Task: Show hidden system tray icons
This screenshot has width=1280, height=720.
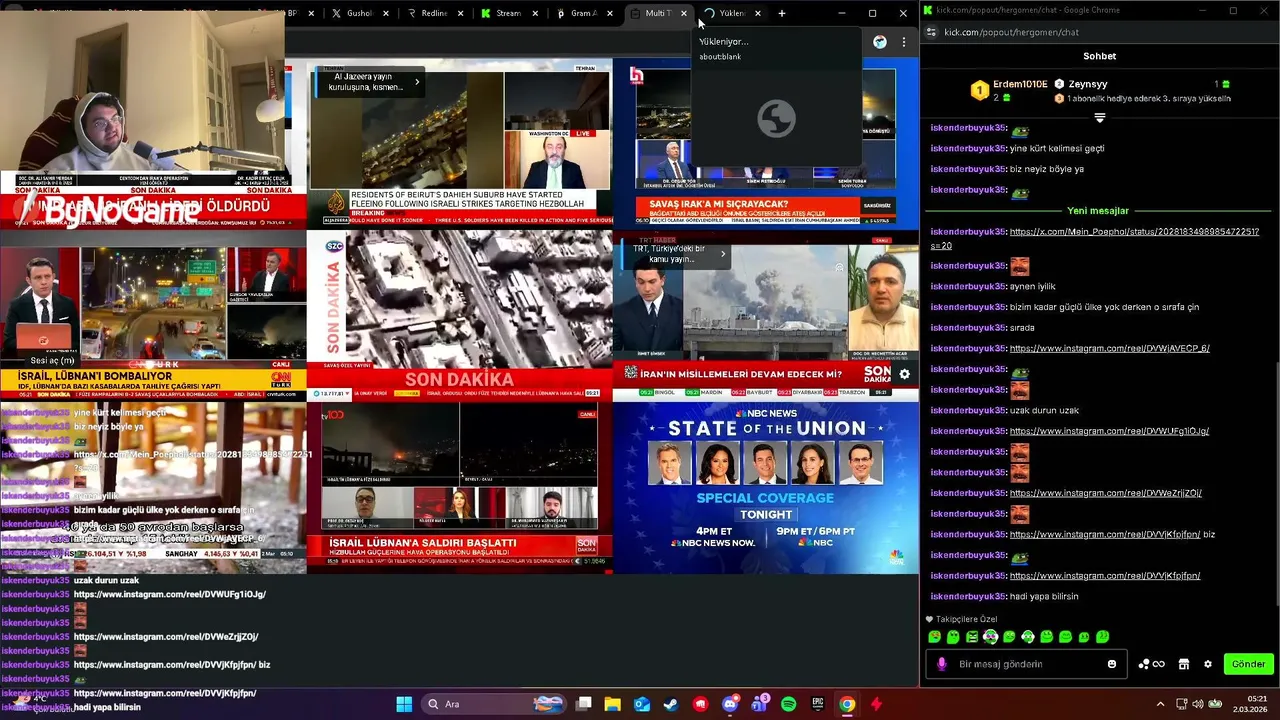Action: pos(1160,704)
